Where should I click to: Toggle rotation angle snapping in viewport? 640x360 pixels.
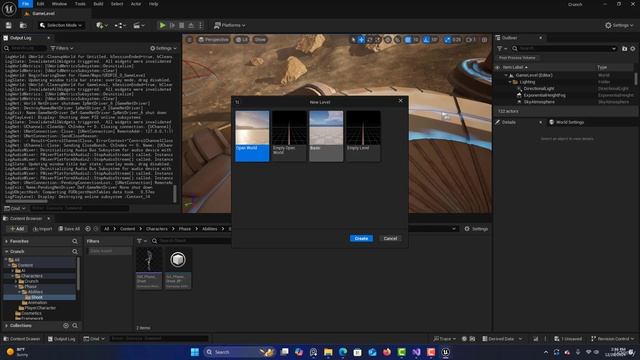tap(426, 40)
